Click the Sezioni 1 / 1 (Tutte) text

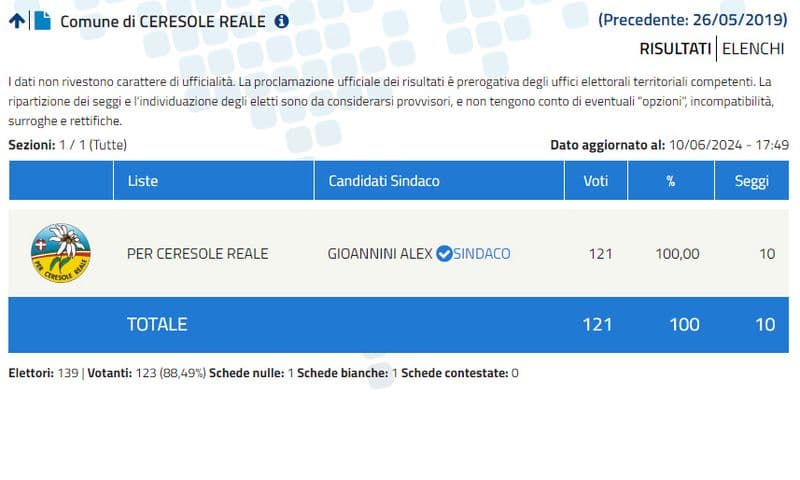click(x=67, y=145)
